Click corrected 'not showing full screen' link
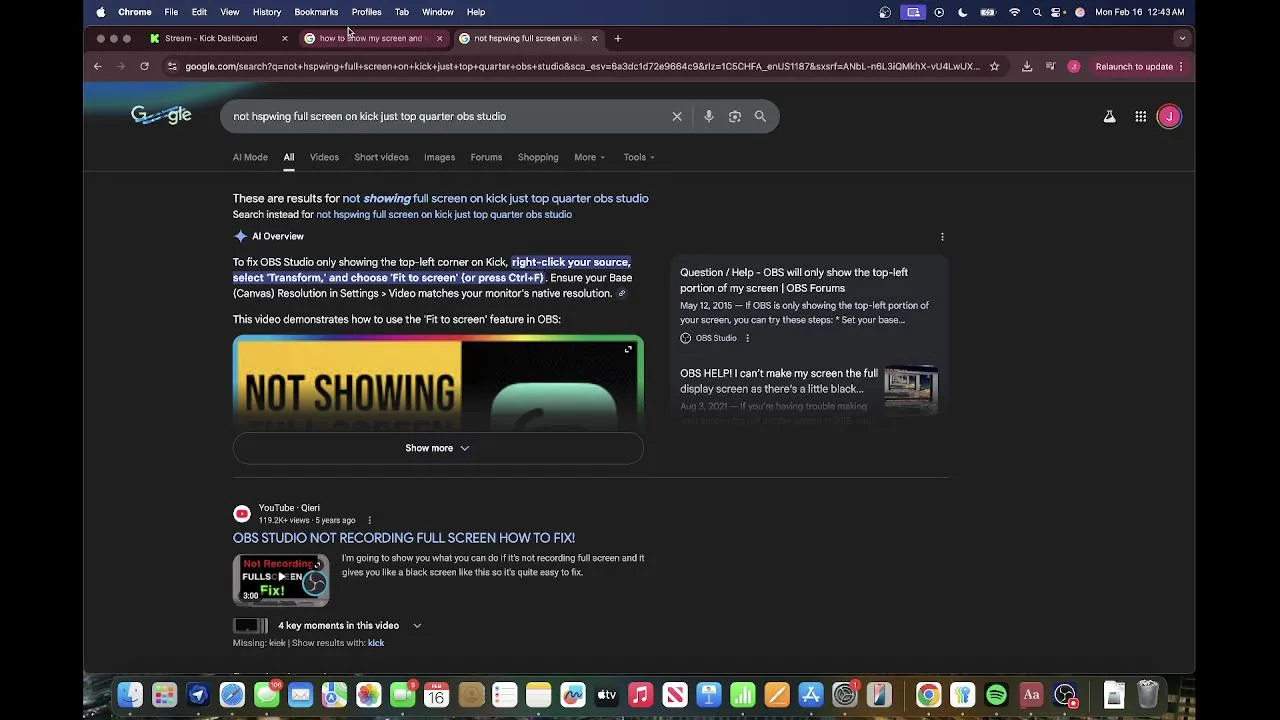 (x=495, y=198)
